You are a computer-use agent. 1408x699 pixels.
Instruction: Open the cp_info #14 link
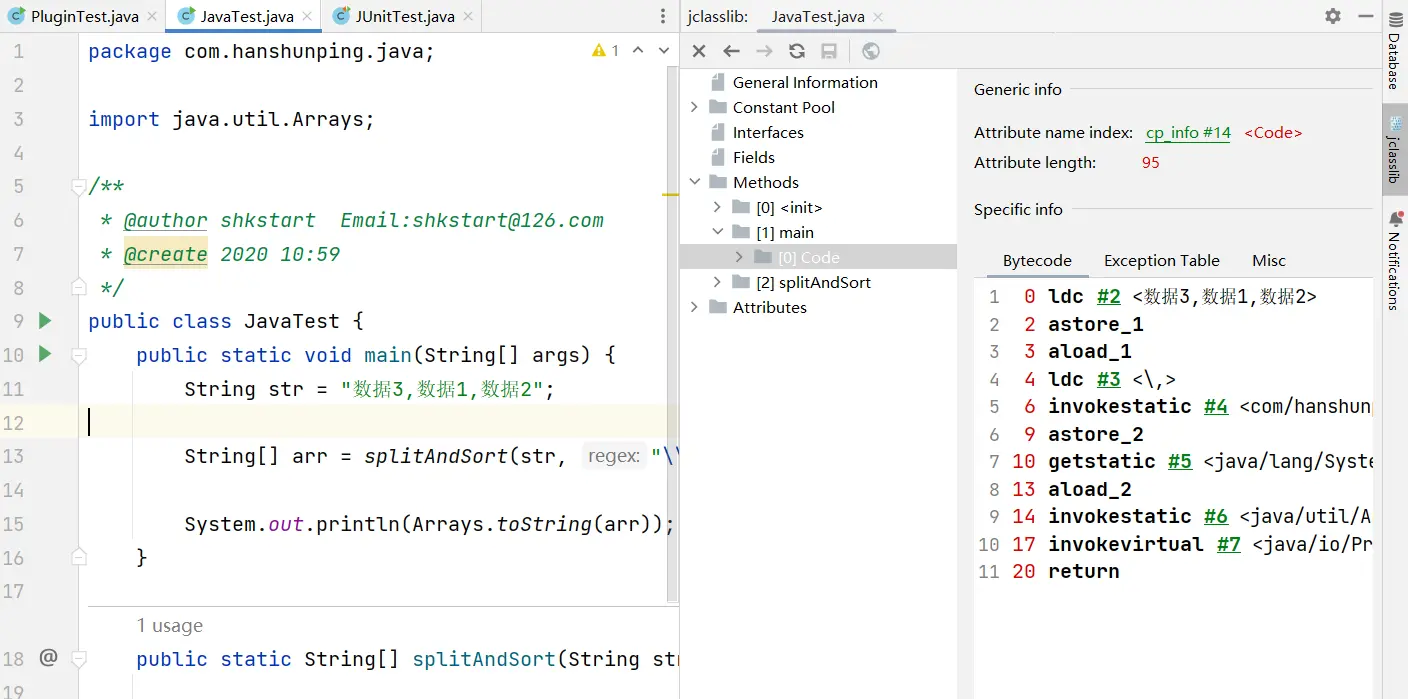(x=1188, y=132)
